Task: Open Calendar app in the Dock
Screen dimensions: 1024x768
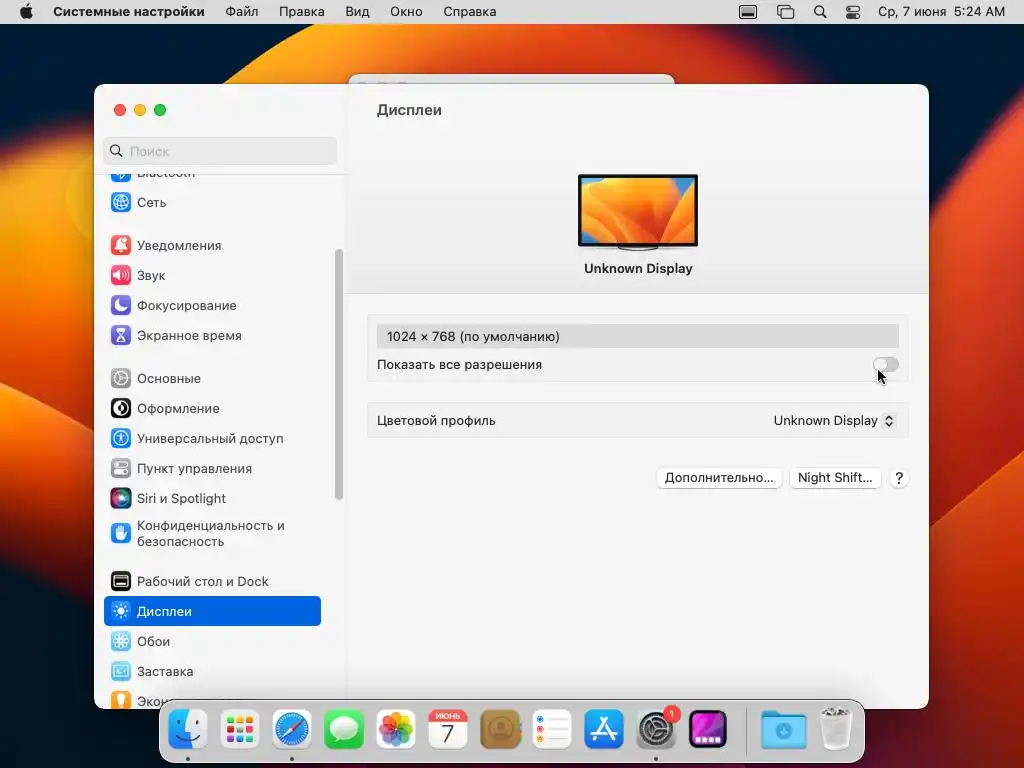Action: point(448,729)
